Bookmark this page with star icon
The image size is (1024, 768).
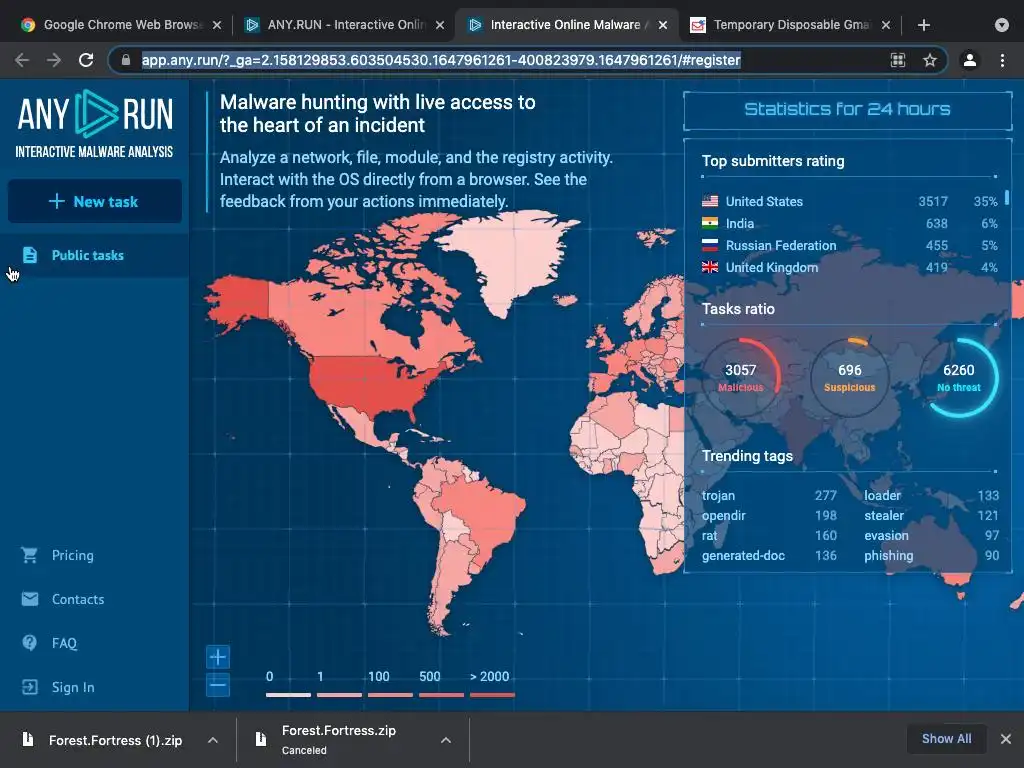[x=930, y=60]
